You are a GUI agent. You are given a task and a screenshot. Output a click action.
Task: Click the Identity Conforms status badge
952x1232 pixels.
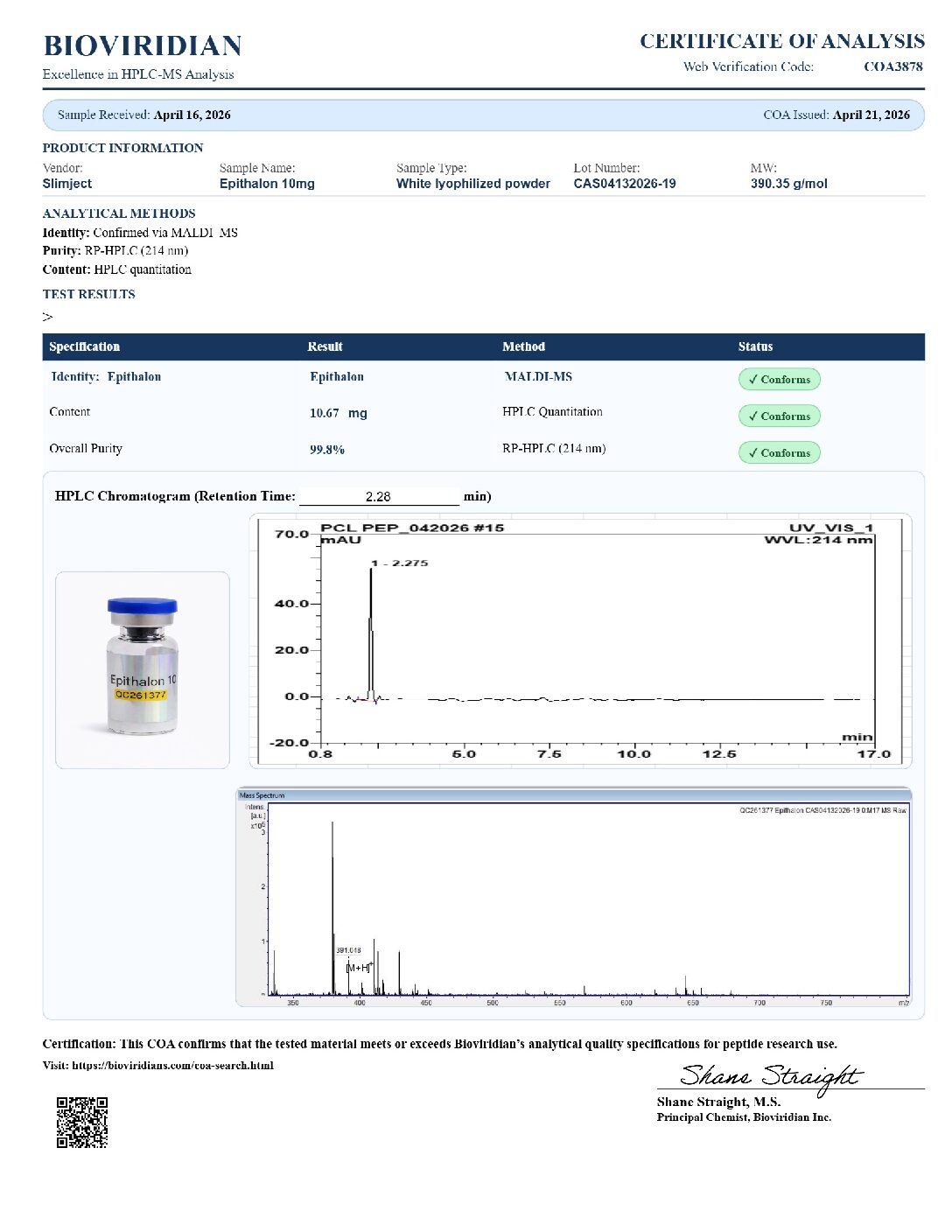pos(779,380)
